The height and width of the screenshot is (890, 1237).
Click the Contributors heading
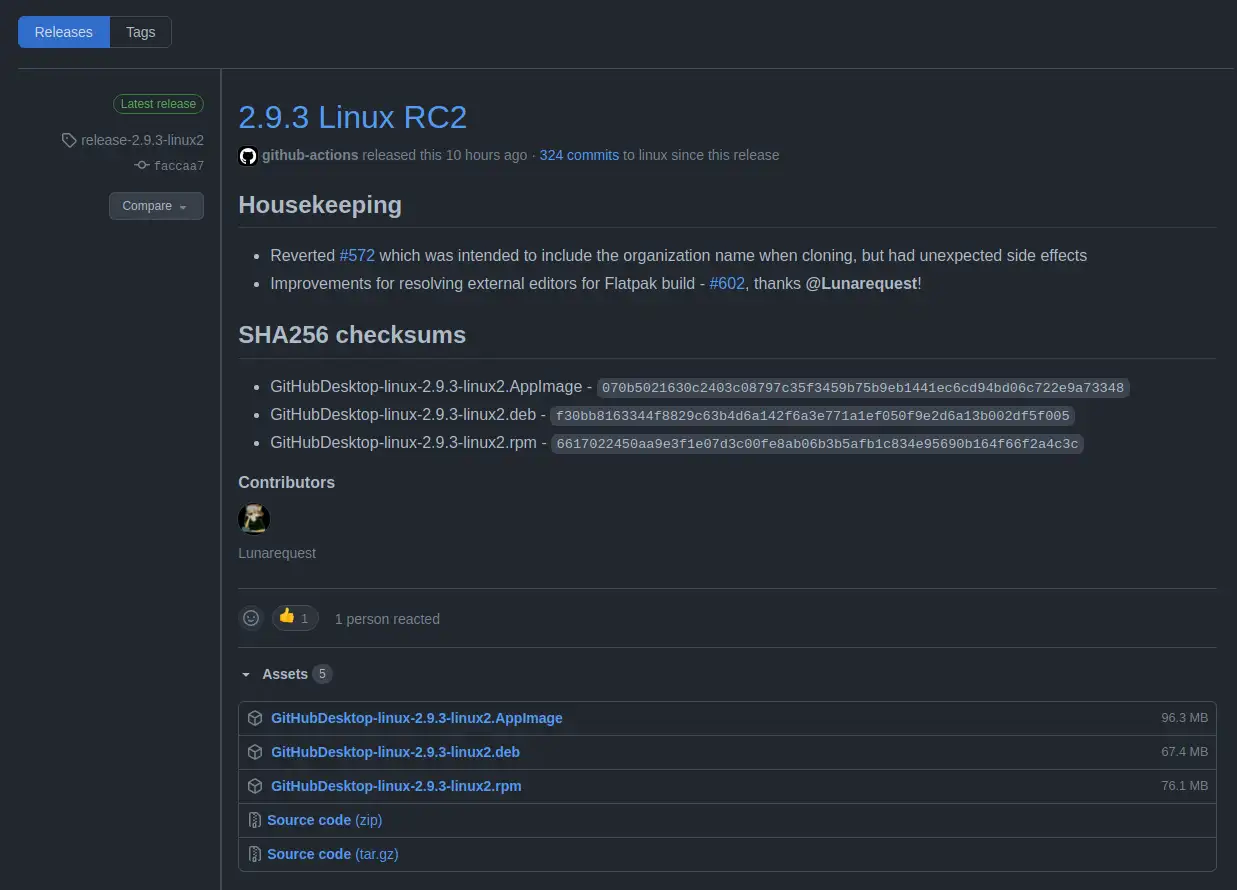point(286,482)
